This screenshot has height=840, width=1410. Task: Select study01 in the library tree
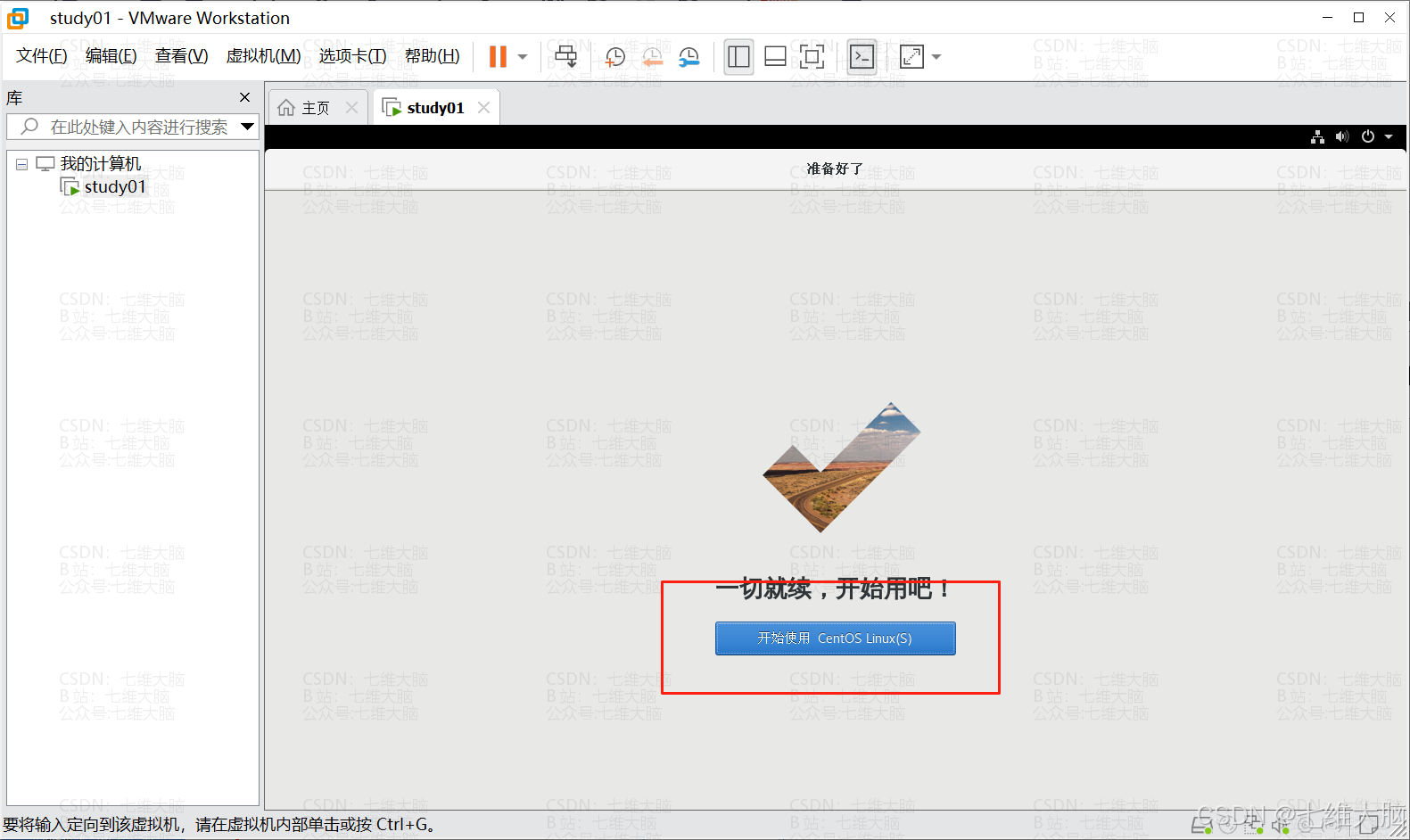114,186
